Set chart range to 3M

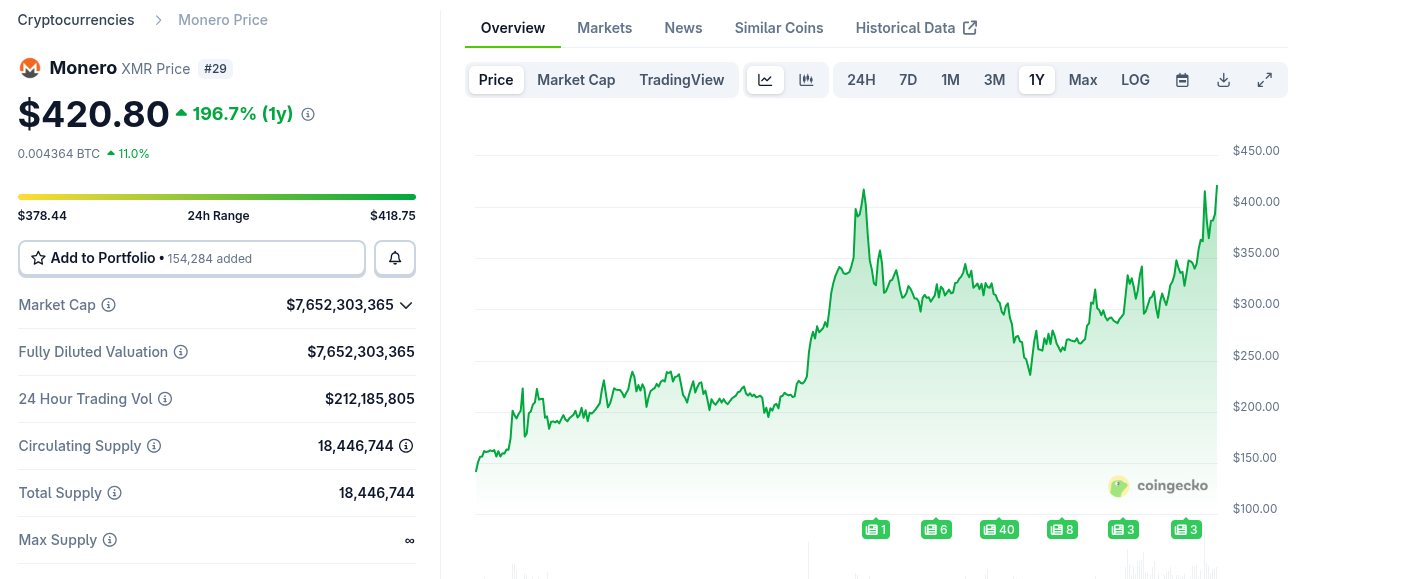point(994,80)
